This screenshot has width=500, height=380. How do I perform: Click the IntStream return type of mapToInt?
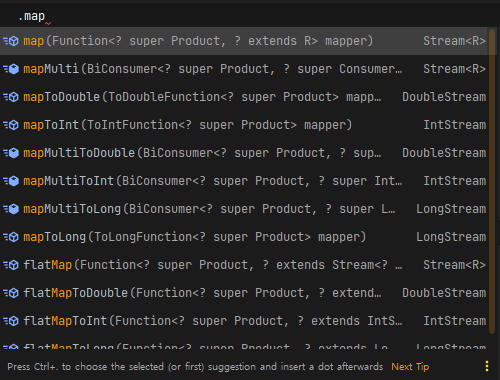[454, 125]
